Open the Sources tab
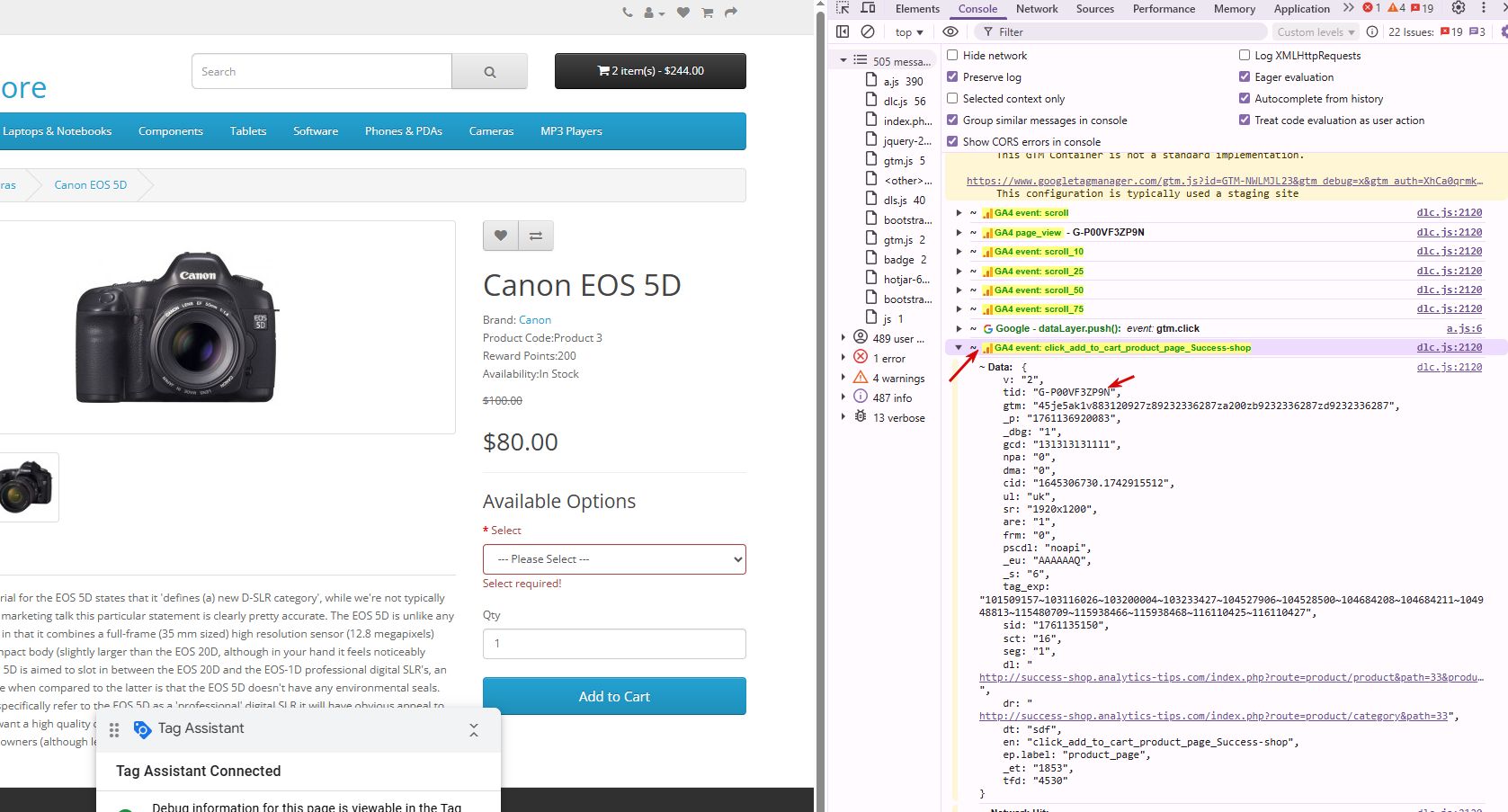1508x812 pixels. [x=1095, y=9]
